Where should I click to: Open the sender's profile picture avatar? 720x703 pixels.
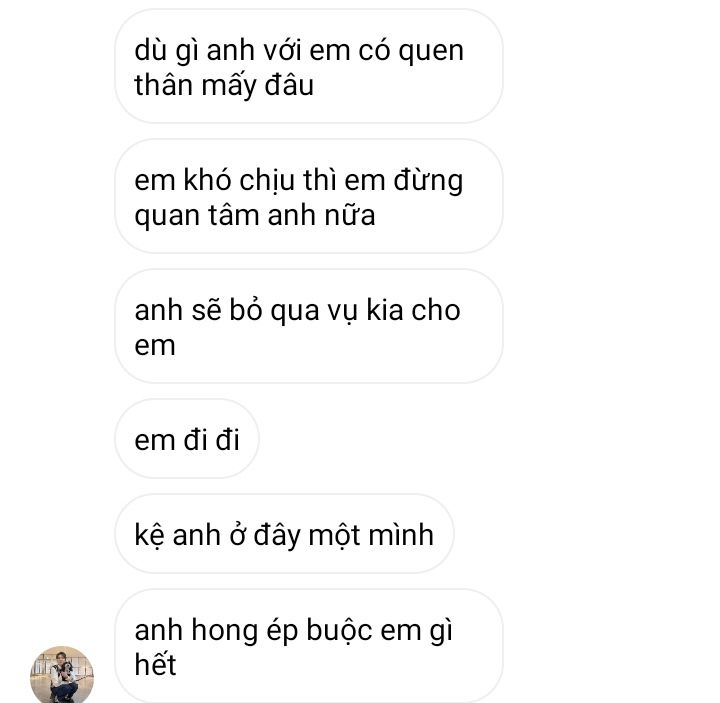pyautogui.click(x=62, y=675)
